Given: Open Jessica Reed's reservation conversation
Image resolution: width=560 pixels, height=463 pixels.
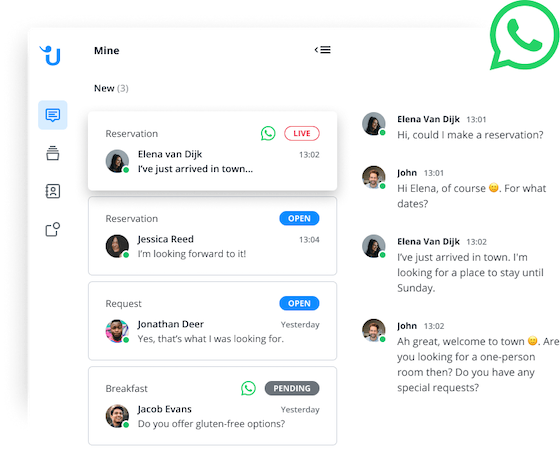Looking at the screenshot, I should click(x=212, y=236).
